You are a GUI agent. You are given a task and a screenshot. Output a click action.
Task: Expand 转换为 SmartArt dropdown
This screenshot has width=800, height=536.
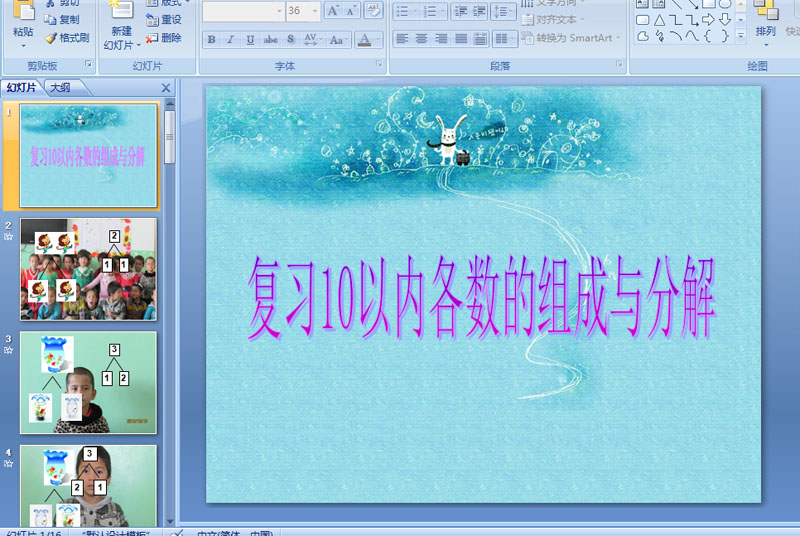pyautogui.click(x=618, y=38)
